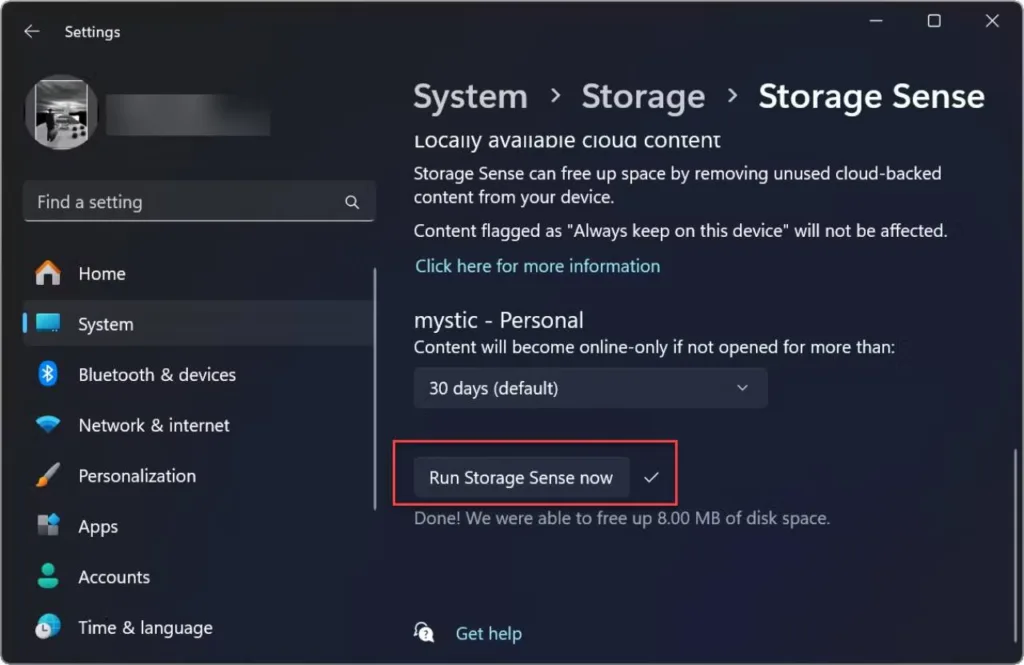Open the Get help link
The image size is (1024, 665).
[x=488, y=633]
